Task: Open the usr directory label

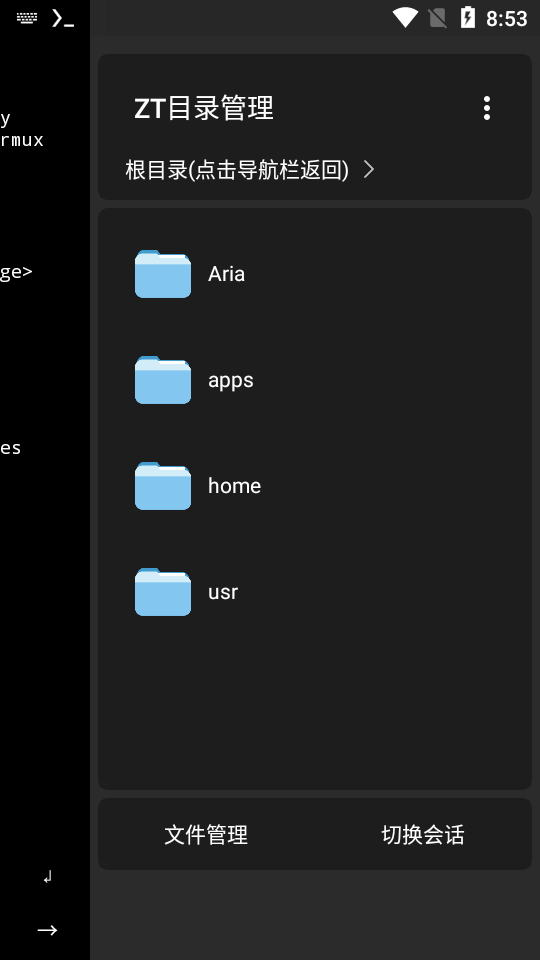Action: pyautogui.click(x=223, y=592)
